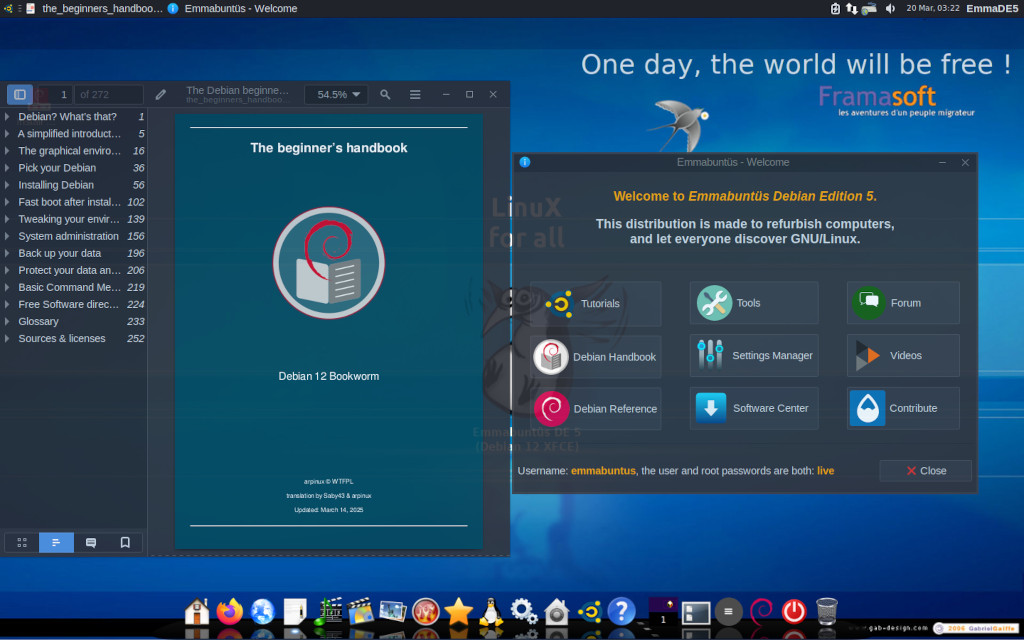
Task: Toggle the PDF viewer sidebar button
Action: [x=20, y=95]
